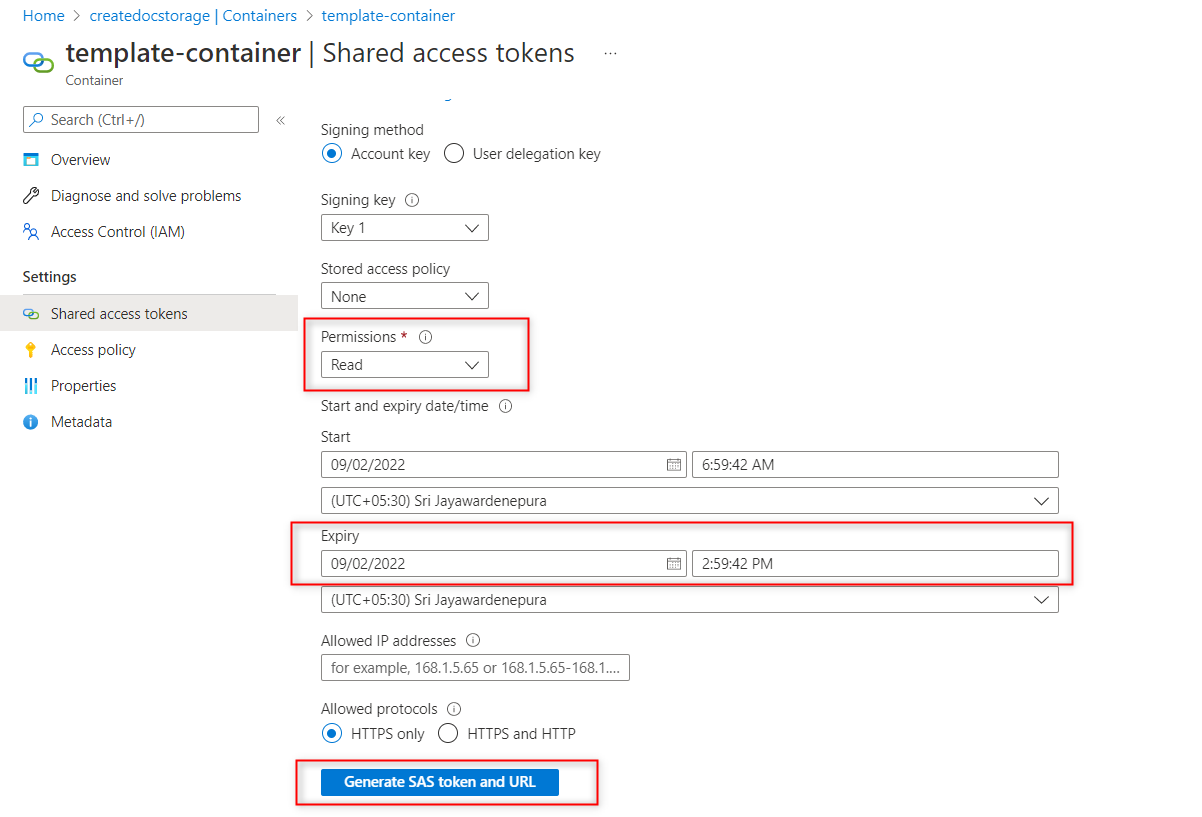Click the Allowed protocols info icon
The image size is (1202, 817).
(454, 709)
